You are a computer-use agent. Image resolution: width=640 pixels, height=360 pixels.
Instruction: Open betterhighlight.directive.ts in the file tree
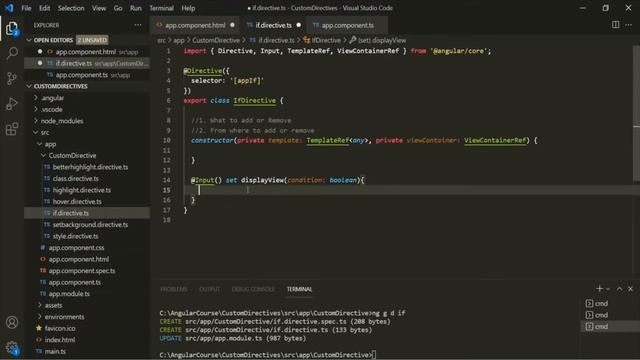click(90, 167)
